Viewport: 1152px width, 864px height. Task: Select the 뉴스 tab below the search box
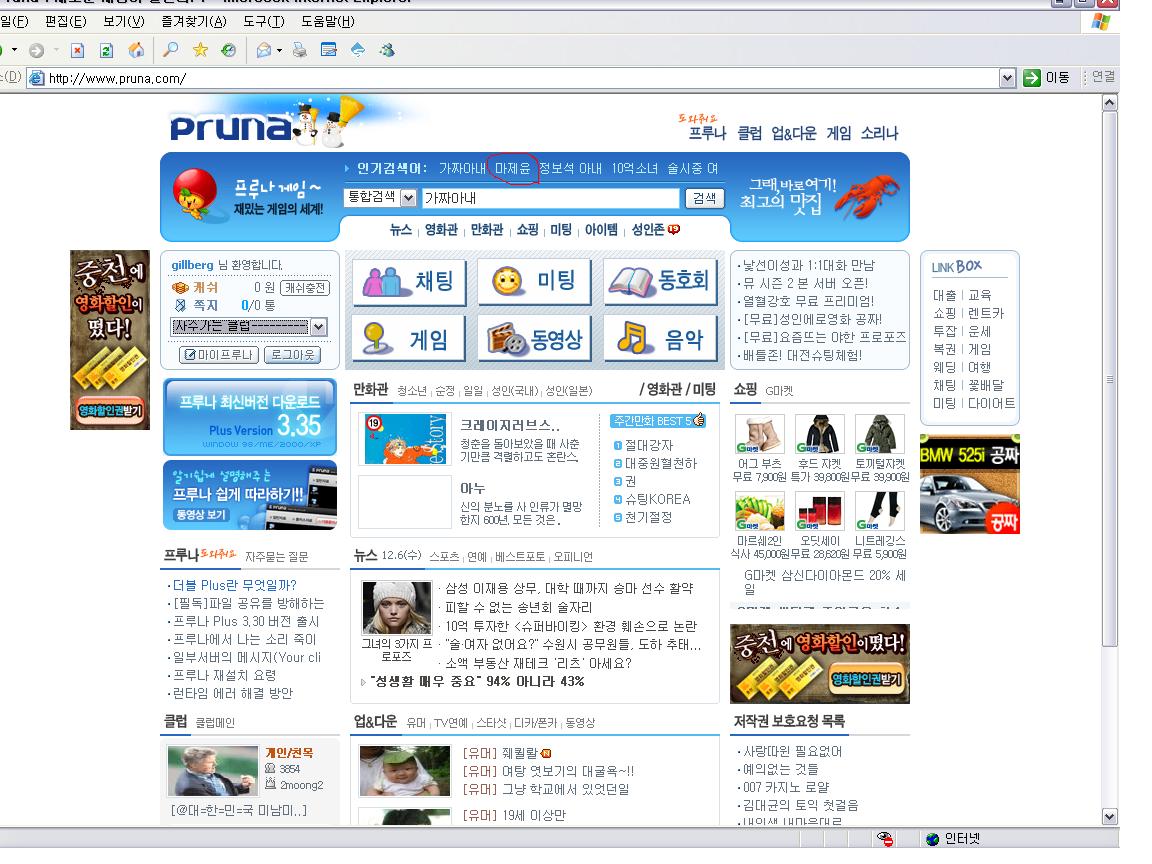400,230
